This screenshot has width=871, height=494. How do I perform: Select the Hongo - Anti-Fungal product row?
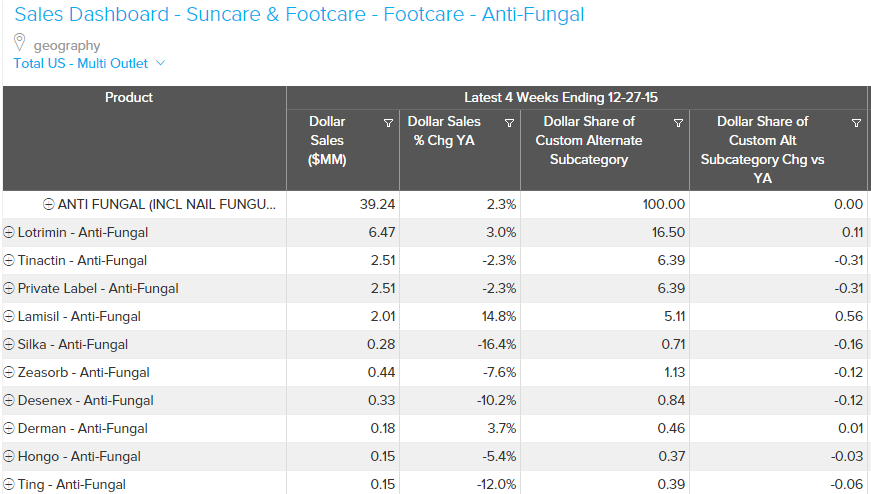click(x=79, y=456)
